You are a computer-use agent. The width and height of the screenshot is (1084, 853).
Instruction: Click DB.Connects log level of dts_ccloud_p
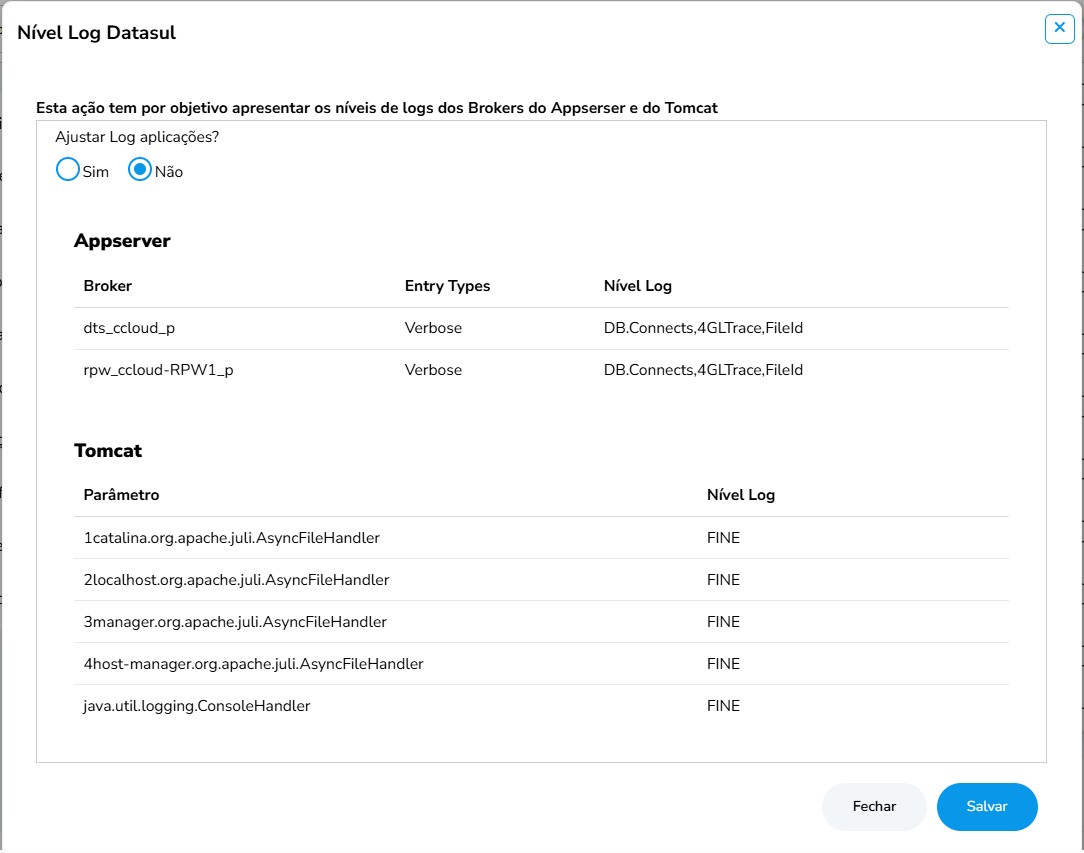[703, 328]
